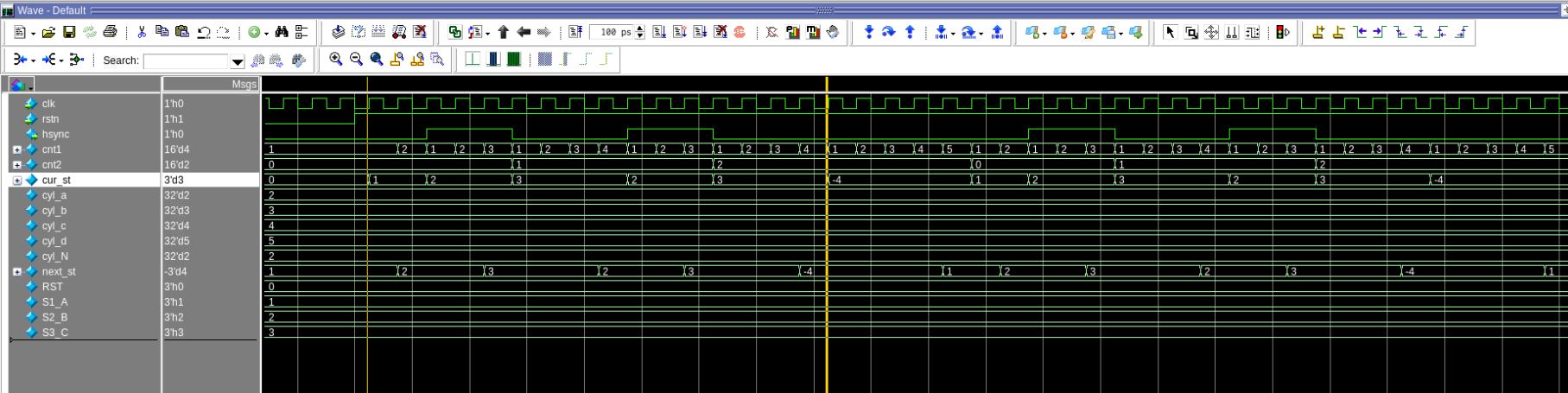1568x393 pixels.
Task: Insert a new cursor with plus icon
Action: pyautogui.click(x=1318, y=32)
